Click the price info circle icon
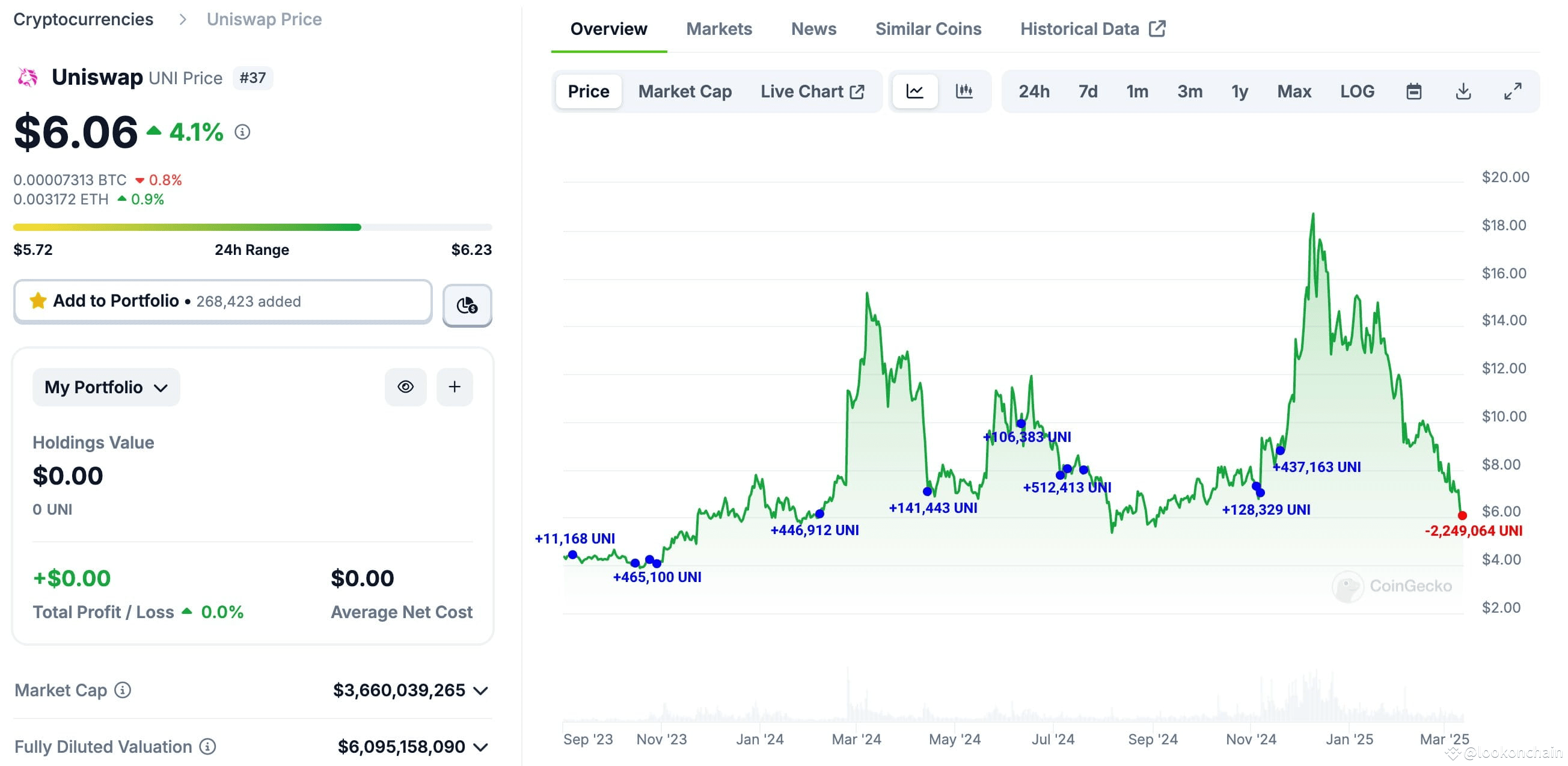The height and width of the screenshot is (766, 1568). 242,132
